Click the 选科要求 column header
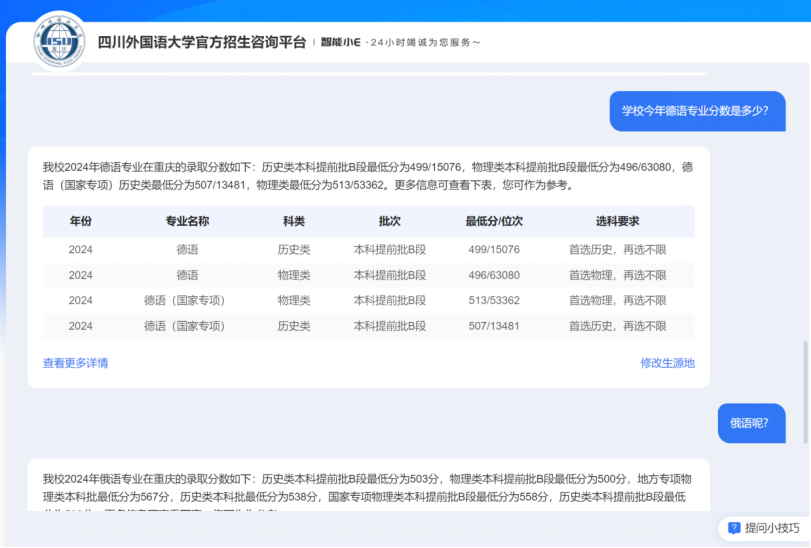This screenshot has width=811, height=548. 617,221
